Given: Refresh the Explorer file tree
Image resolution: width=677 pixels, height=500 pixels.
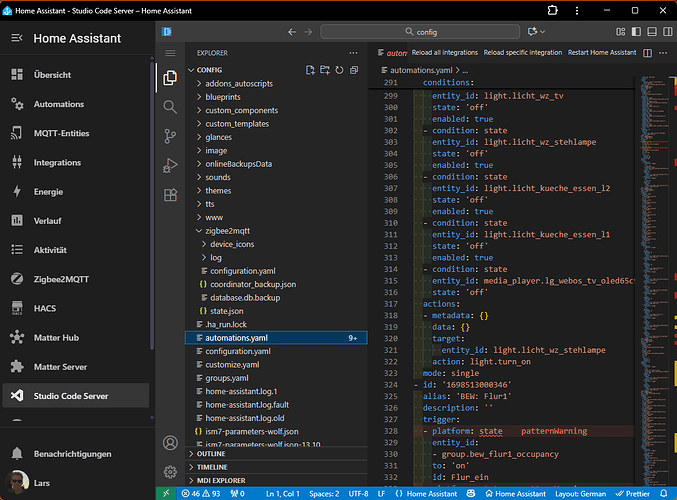Looking at the screenshot, I should (x=340, y=70).
